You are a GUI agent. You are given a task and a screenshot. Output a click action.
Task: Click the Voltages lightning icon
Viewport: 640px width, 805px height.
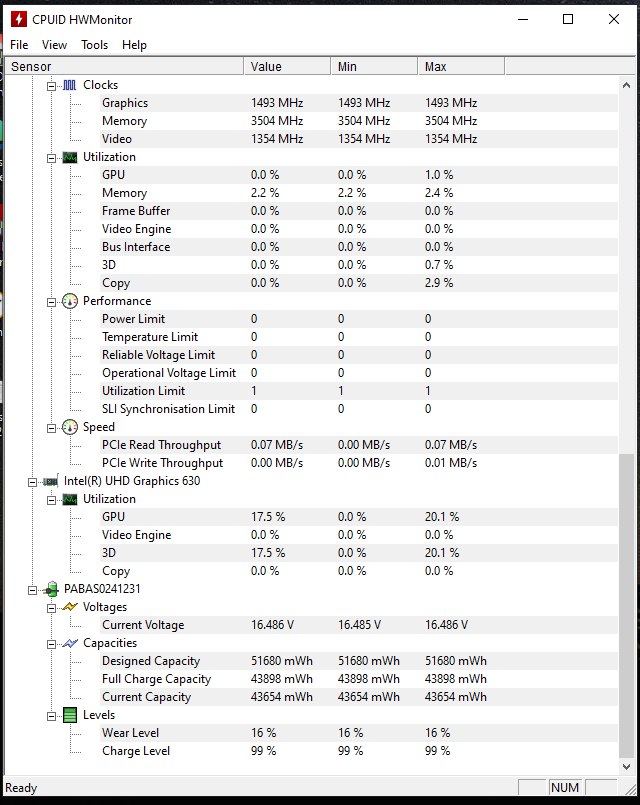(x=70, y=607)
